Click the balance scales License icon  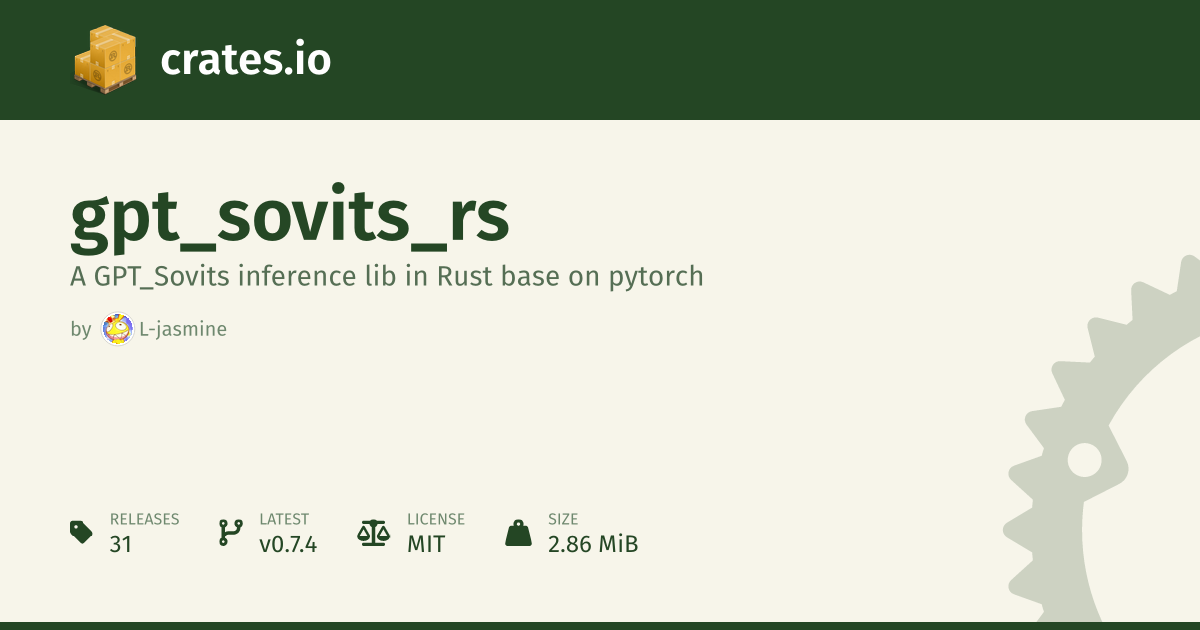click(x=374, y=532)
